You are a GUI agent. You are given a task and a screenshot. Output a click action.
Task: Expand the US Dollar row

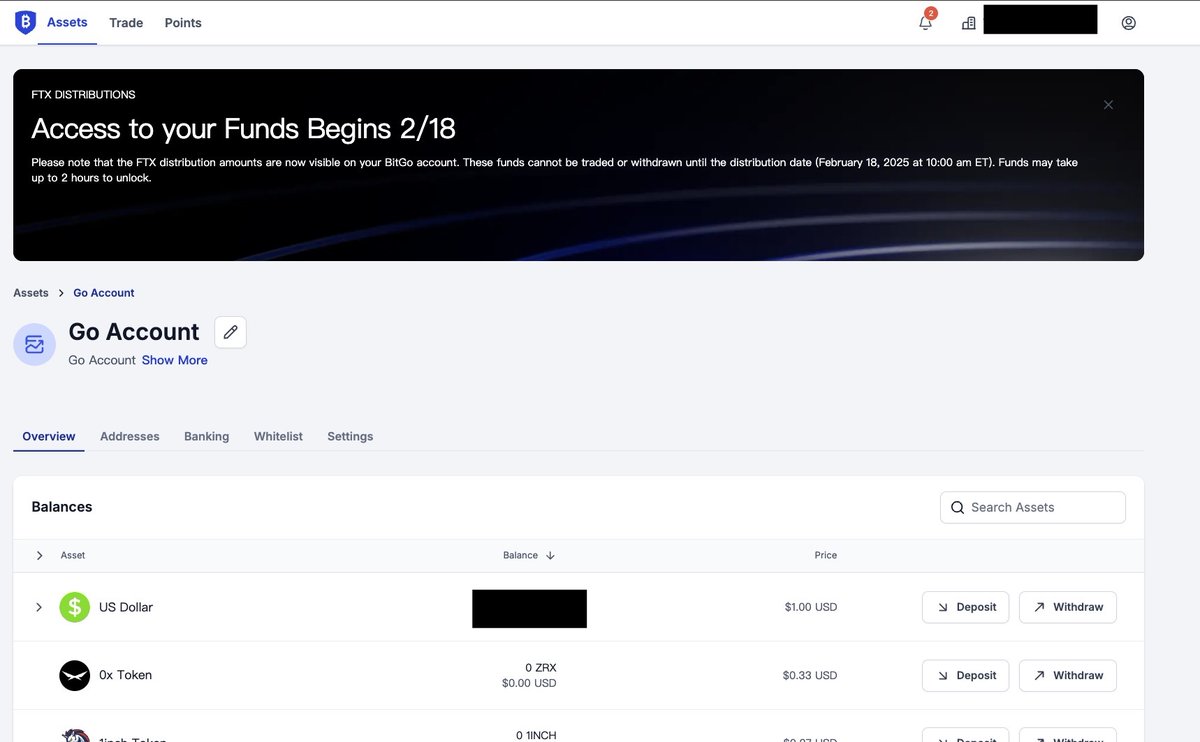coord(39,607)
